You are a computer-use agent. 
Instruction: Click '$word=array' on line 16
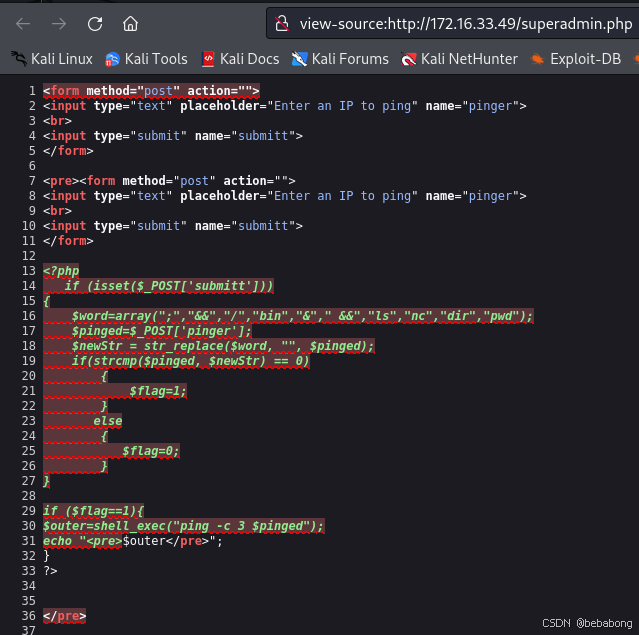point(111,316)
